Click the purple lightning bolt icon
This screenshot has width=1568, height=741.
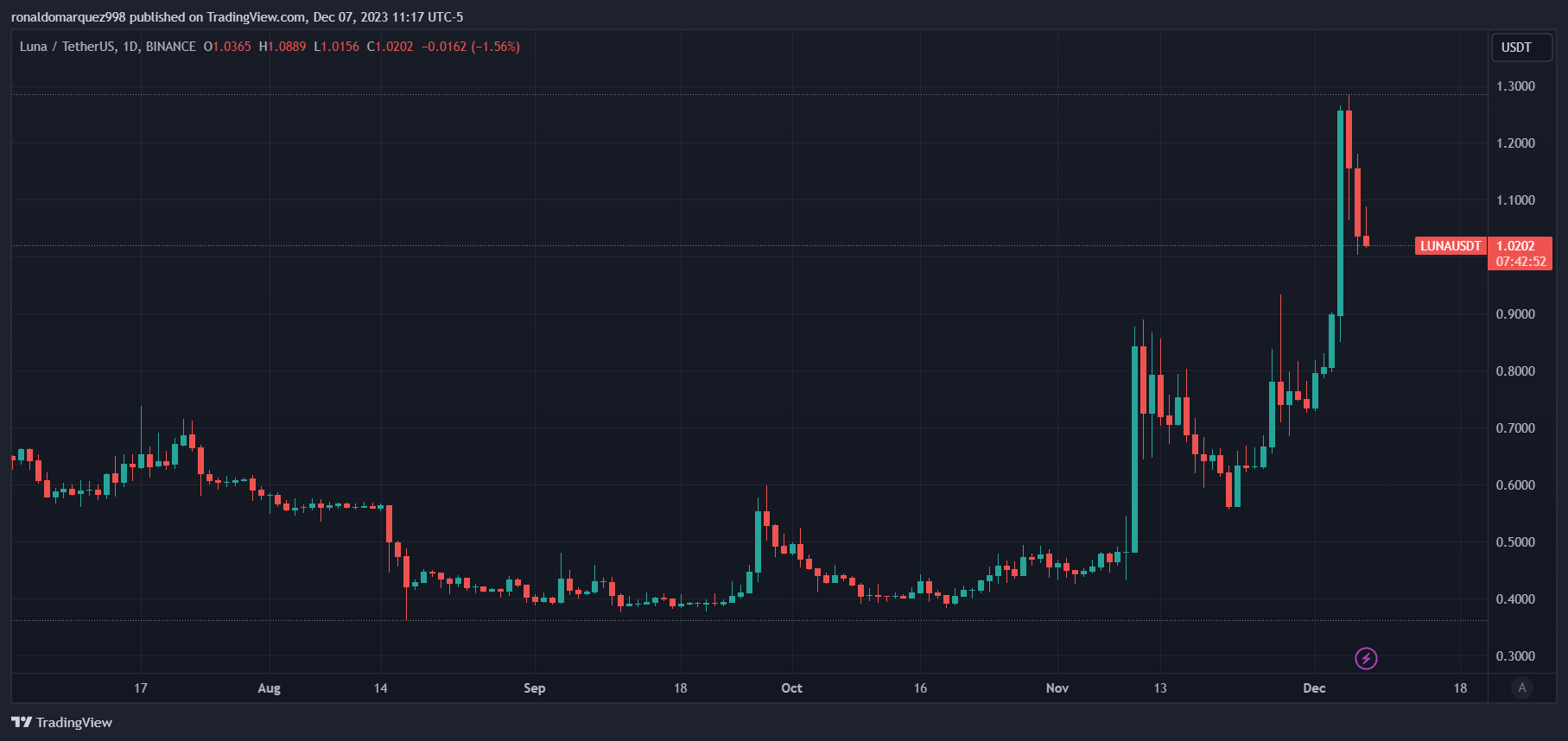pos(1365,659)
